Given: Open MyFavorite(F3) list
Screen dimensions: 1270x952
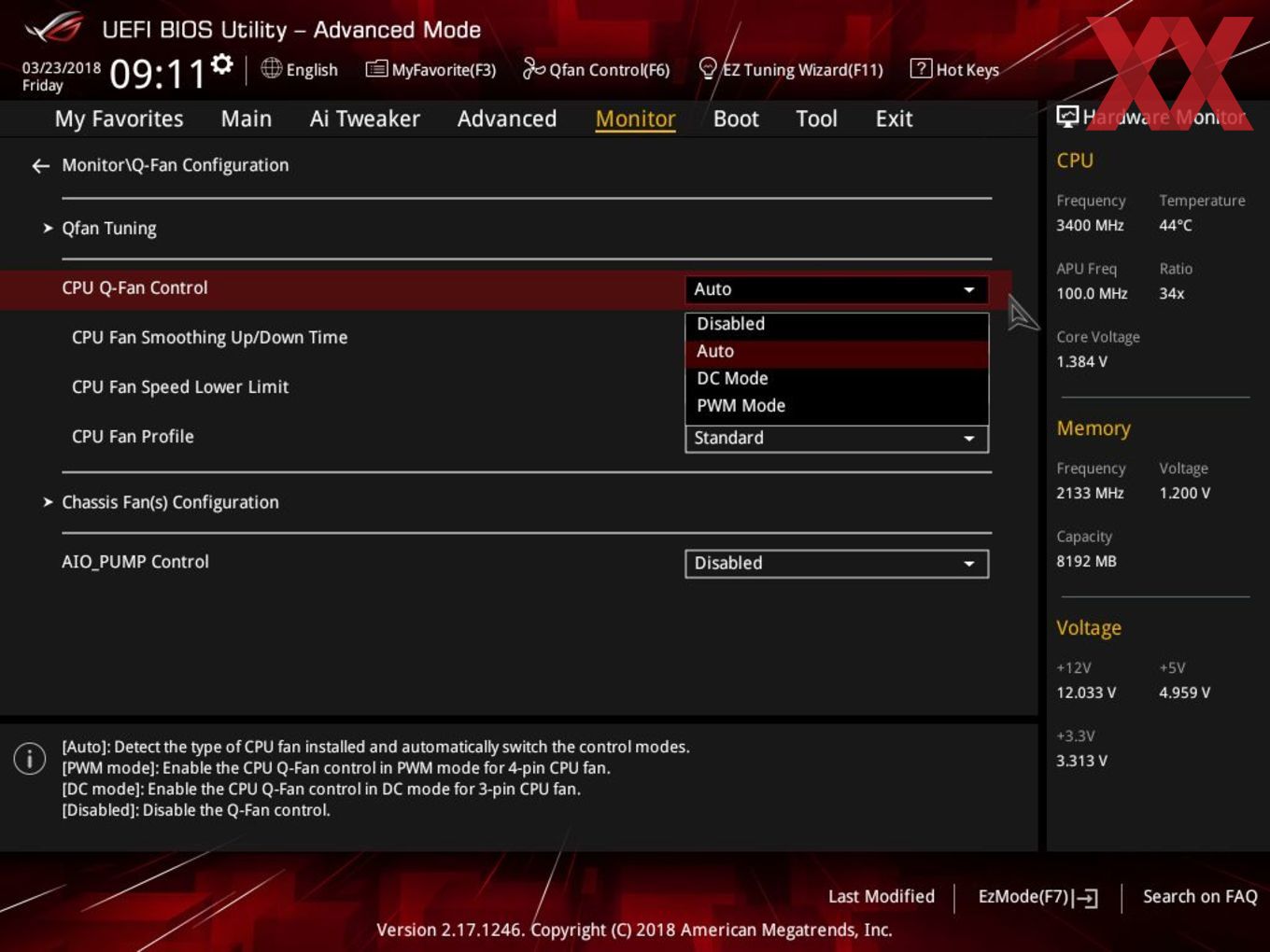Looking at the screenshot, I should coord(430,70).
